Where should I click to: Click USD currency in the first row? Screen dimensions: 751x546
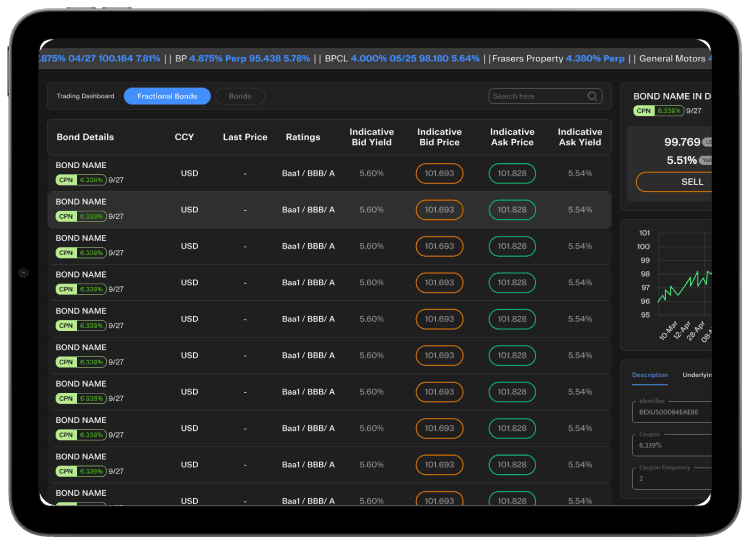coord(189,173)
